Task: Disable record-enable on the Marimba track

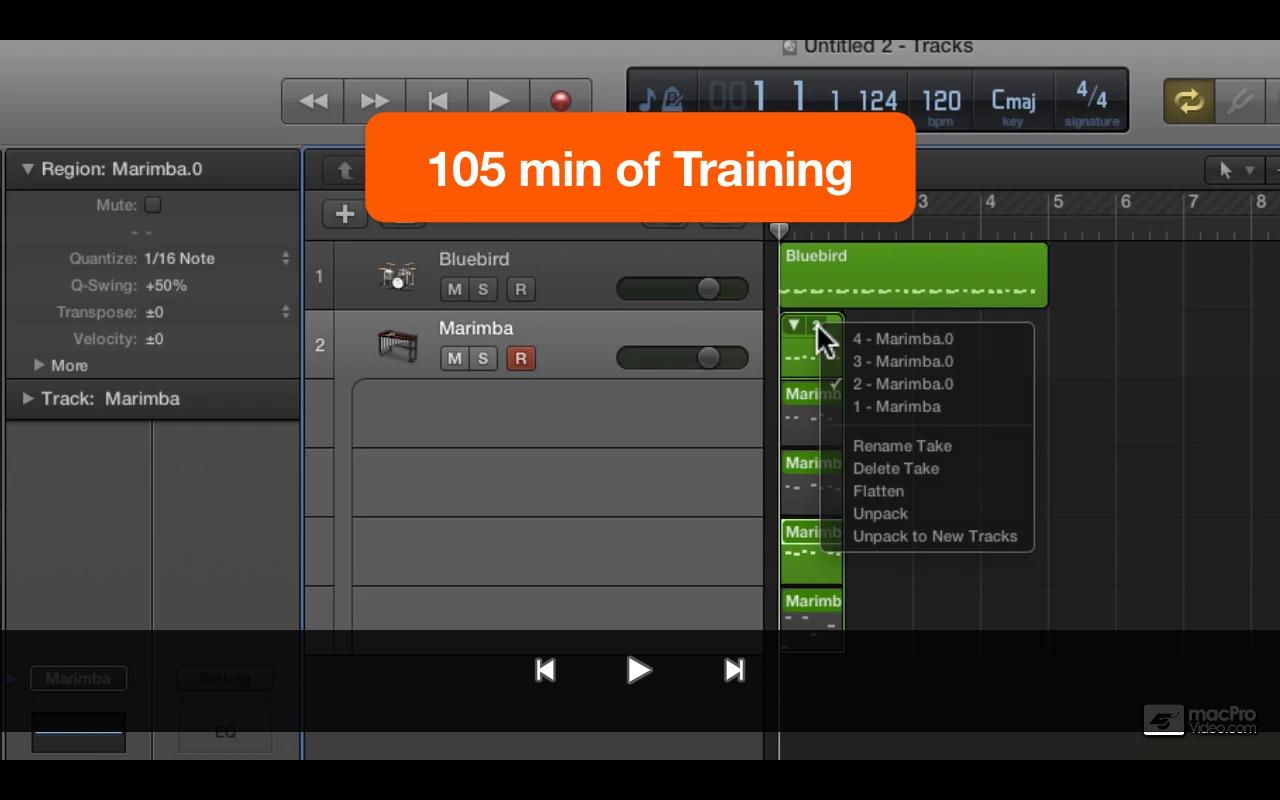Action: 520,358
